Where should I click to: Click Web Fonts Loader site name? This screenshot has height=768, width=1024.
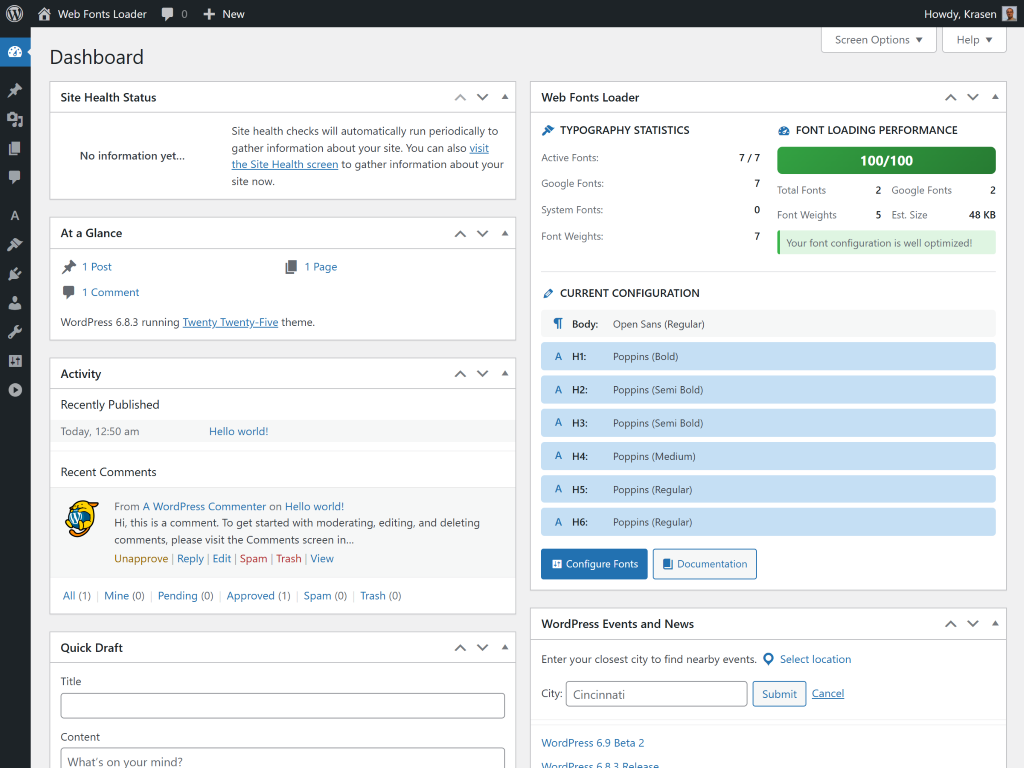click(x=102, y=14)
